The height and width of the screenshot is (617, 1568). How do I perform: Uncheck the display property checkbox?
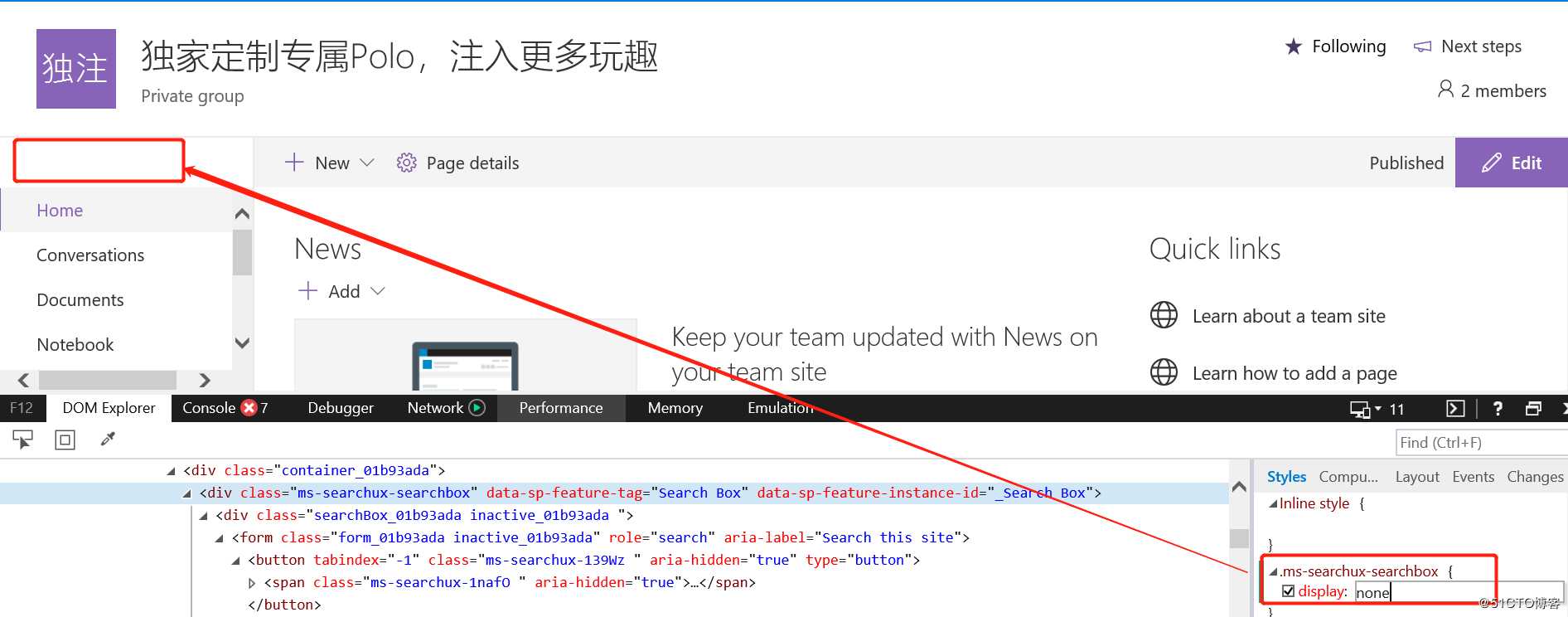click(x=1288, y=591)
